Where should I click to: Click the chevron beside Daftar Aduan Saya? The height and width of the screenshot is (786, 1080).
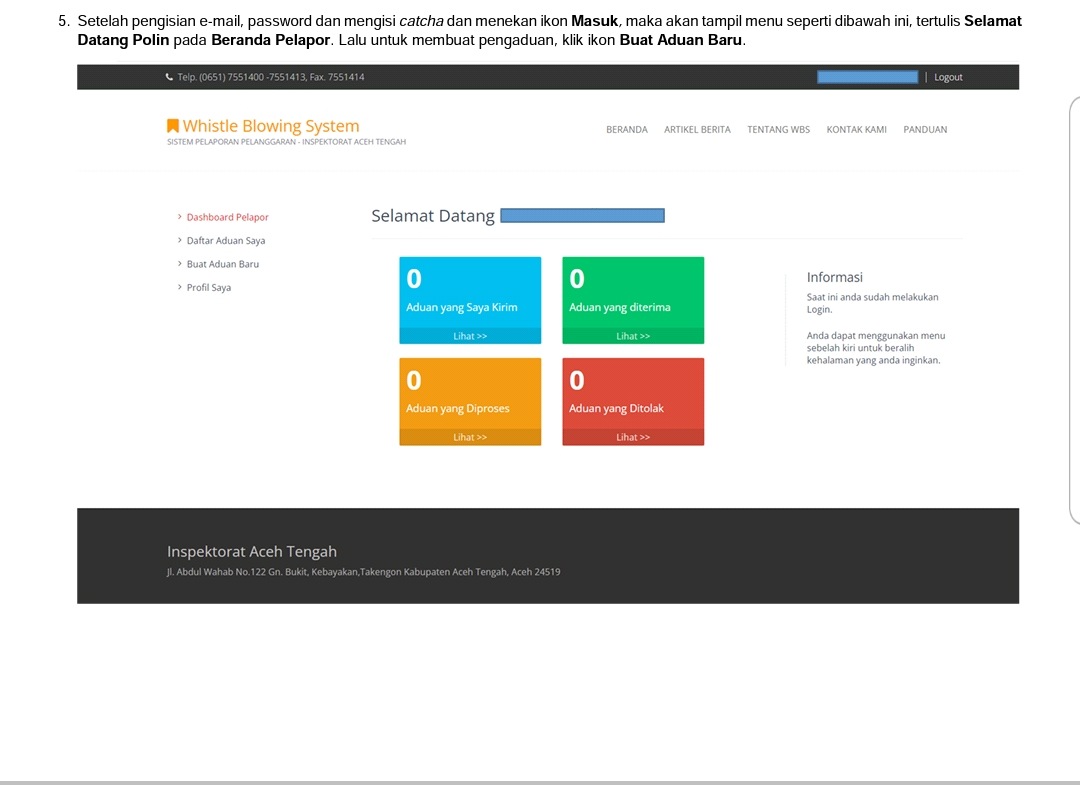point(180,241)
